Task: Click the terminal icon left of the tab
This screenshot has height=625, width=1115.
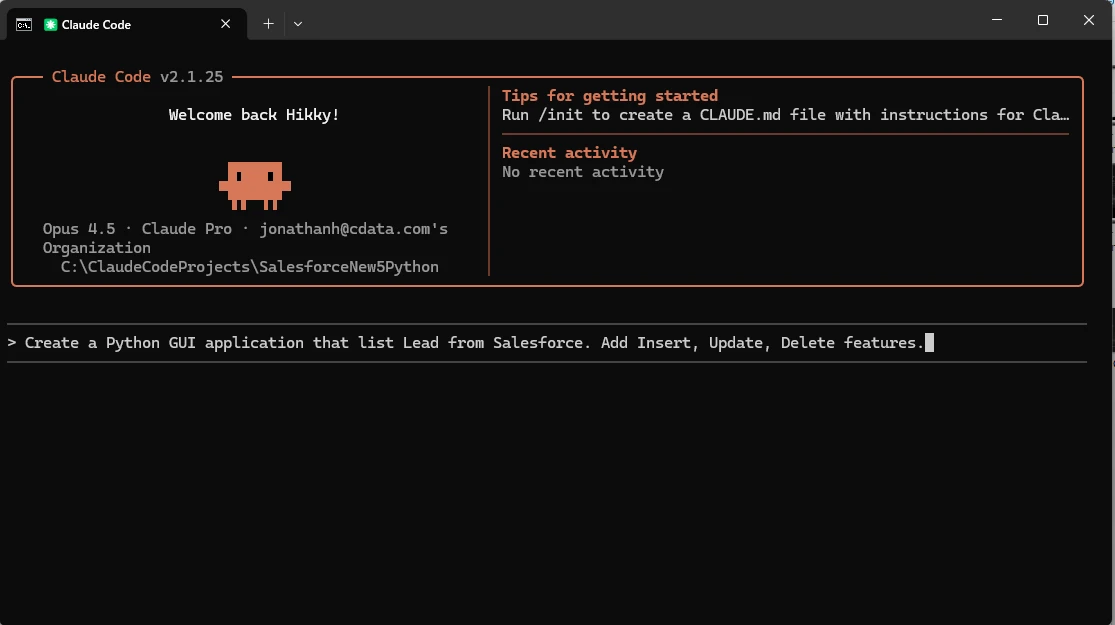Action: [x=23, y=24]
